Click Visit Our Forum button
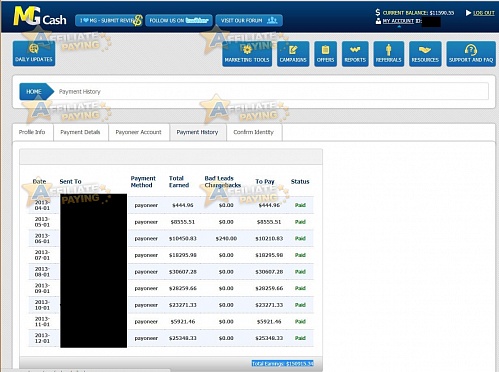Image resolution: width=499 pixels, height=372 pixels. point(249,20)
